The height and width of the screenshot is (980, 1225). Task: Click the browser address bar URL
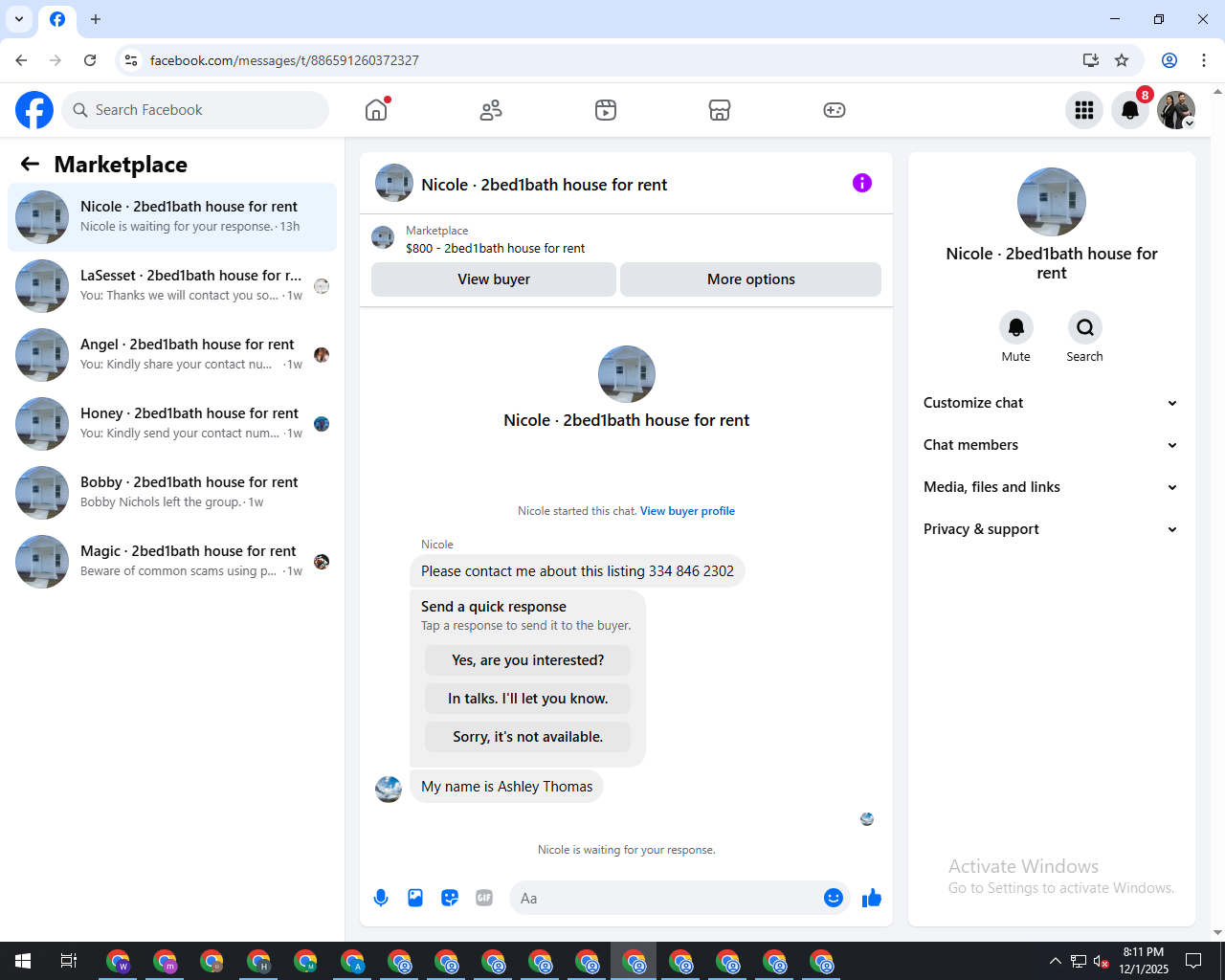284,60
